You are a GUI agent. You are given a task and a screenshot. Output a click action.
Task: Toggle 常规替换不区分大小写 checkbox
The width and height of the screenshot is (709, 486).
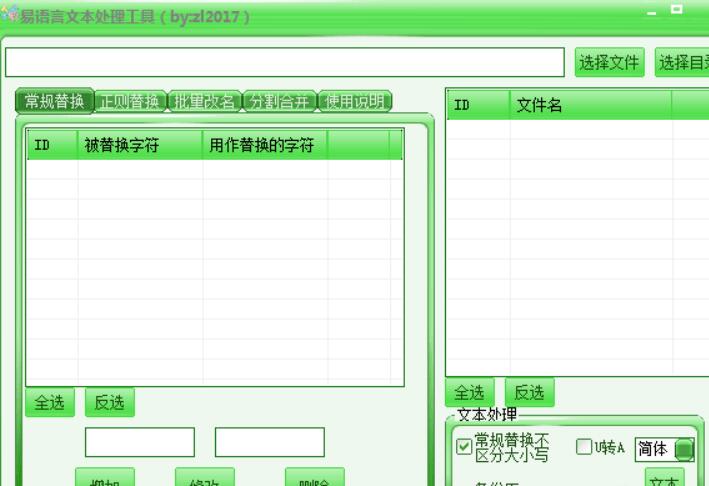click(464, 447)
